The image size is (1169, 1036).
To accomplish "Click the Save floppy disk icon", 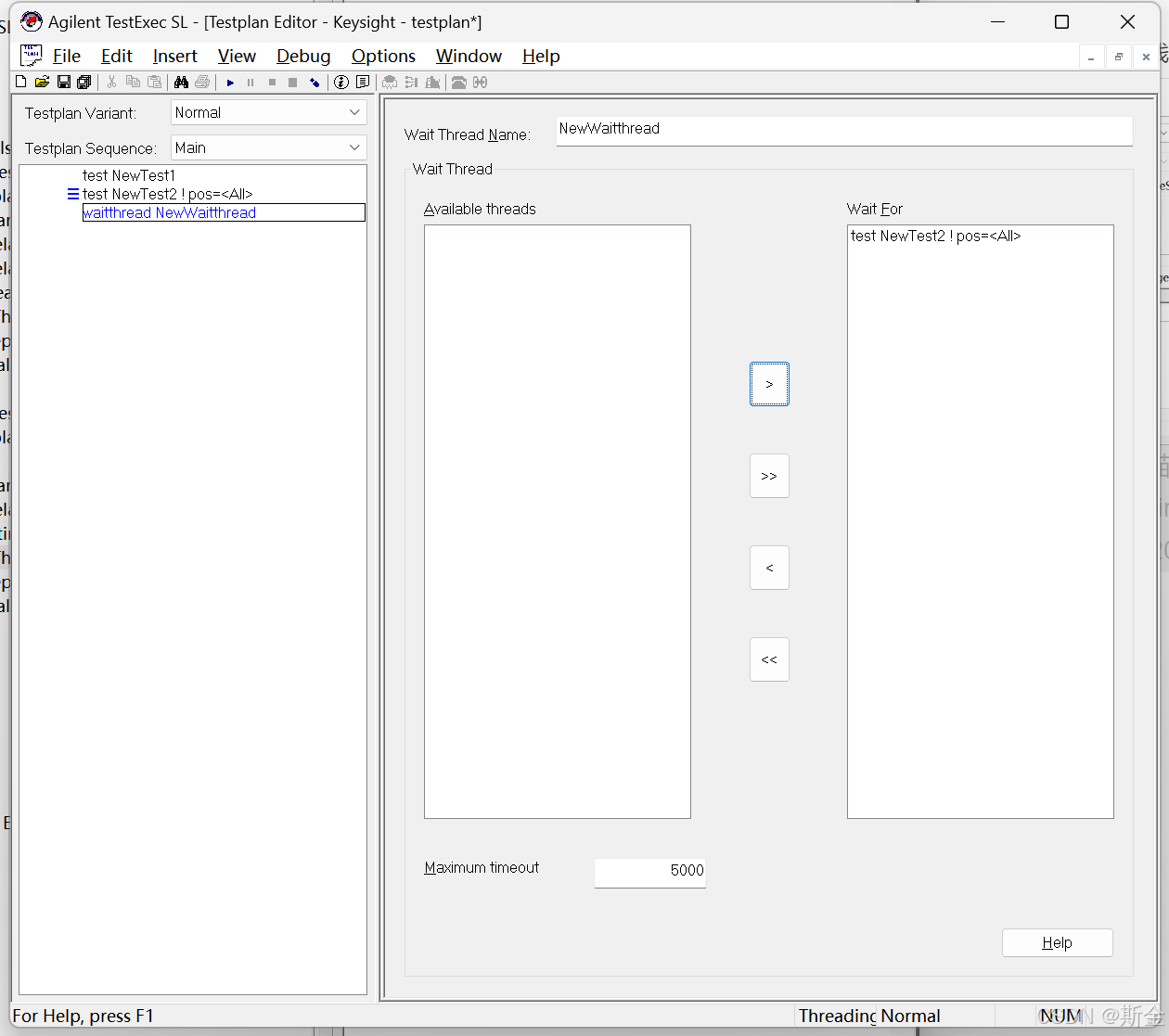I will [x=64, y=83].
